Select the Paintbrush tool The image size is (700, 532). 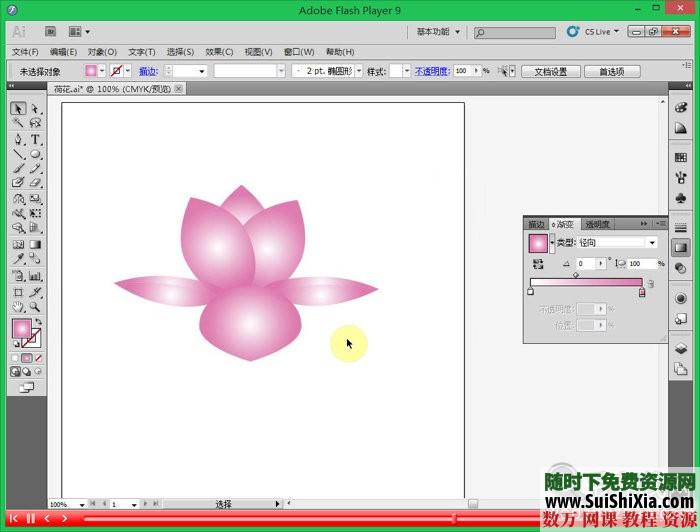(x=18, y=168)
